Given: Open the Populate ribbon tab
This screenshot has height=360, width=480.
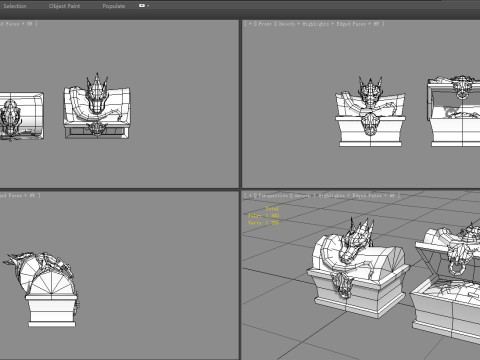Looking at the screenshot, I should point(114,6).
